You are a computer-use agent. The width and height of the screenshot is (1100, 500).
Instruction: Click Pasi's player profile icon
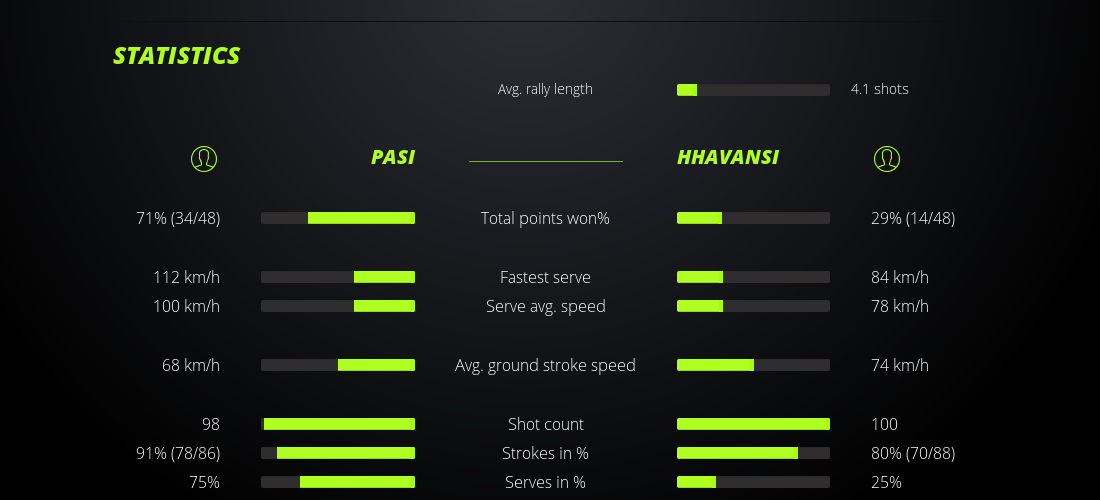click(x=204, y=158)
